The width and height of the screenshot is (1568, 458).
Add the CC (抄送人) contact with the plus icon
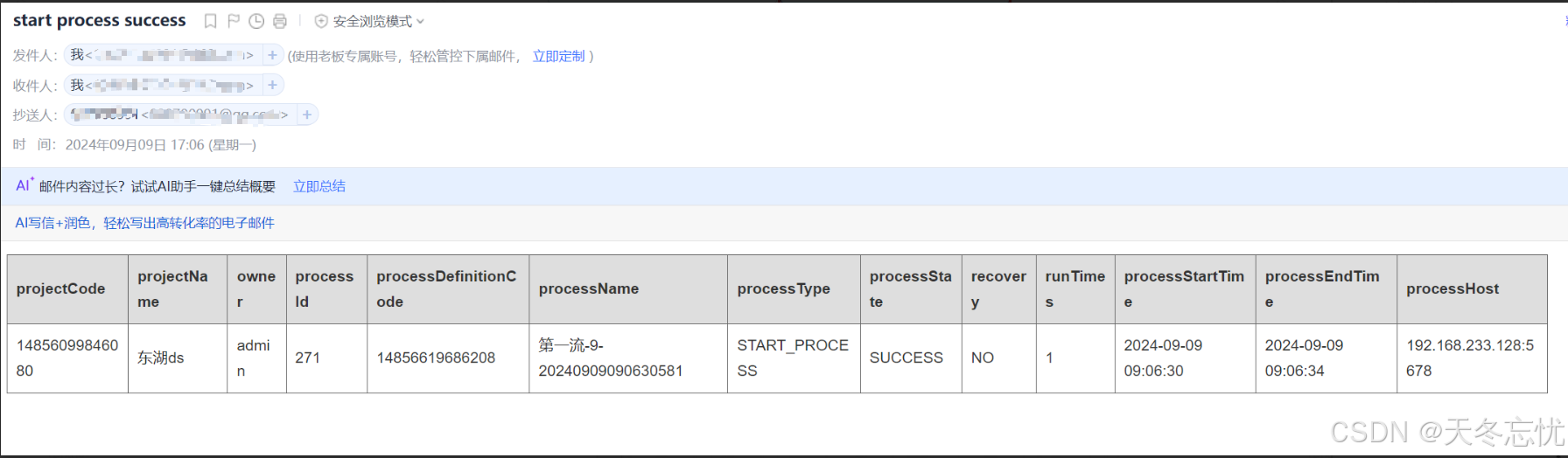click(x=307, y=114)
